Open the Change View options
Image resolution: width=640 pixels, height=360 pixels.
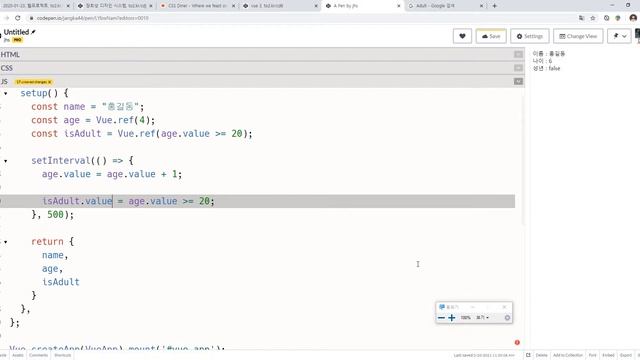point(578,36)
